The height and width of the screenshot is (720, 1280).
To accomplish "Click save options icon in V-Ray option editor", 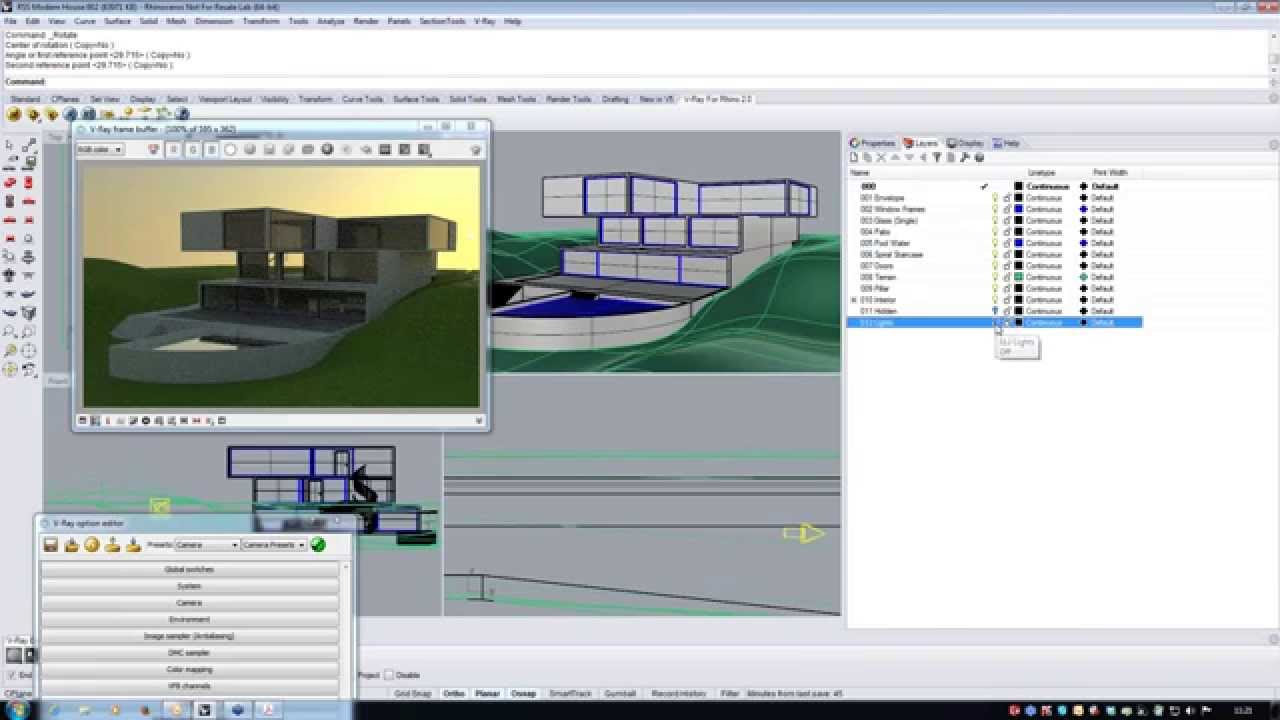I will click(x=51, y=545).
